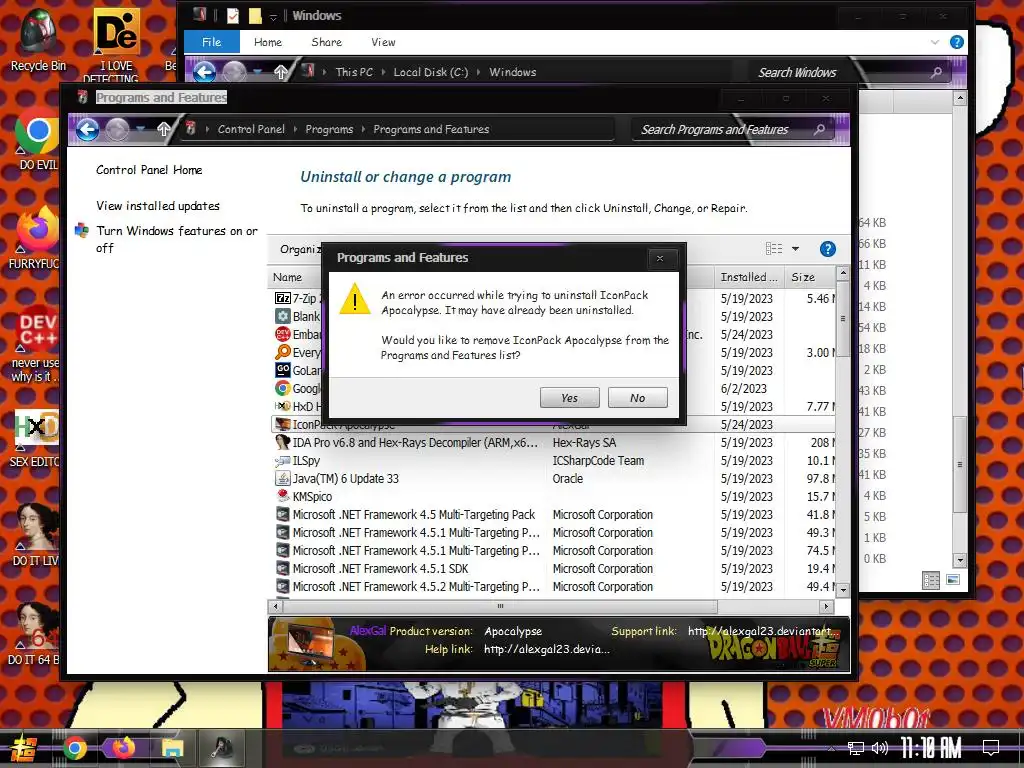Open the Share tab in Windows explorer

coord(327,42)
